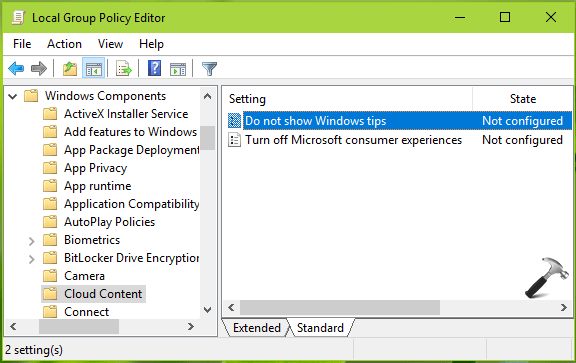Expand the Biometrics tree node
This screenshot has height=363, width=576.
coord(32,241)
